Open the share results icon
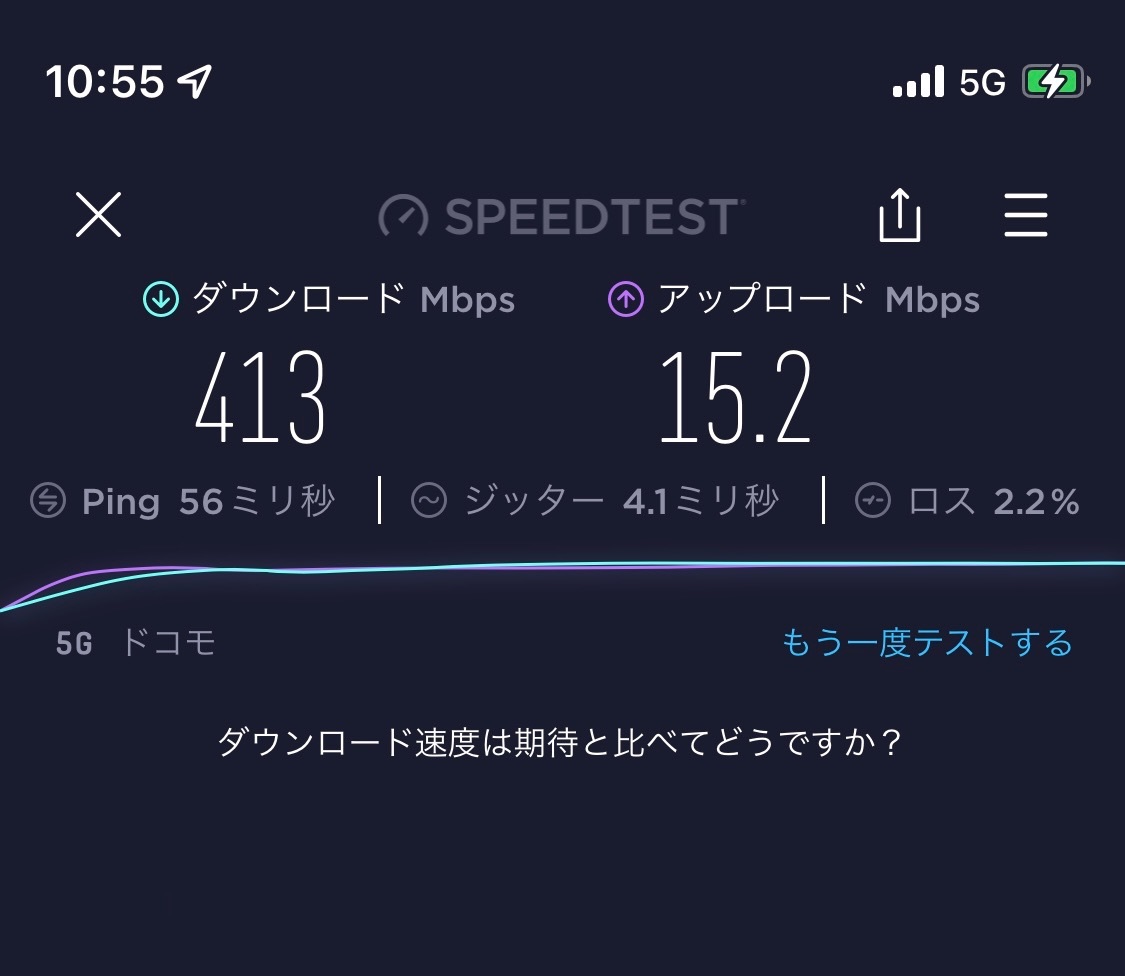 pyautogui.click(x=899, y=216)
